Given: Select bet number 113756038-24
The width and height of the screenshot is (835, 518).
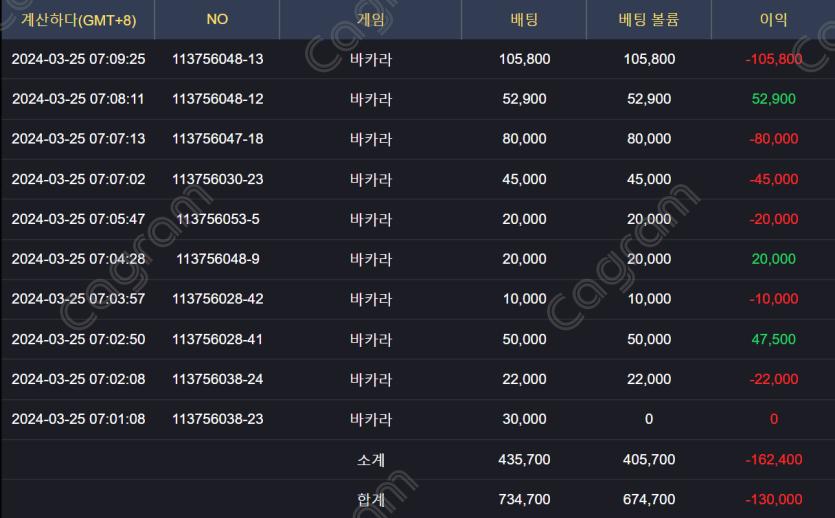Looking at the screenshot, I should pyautogui.click(x=218, y=379).
